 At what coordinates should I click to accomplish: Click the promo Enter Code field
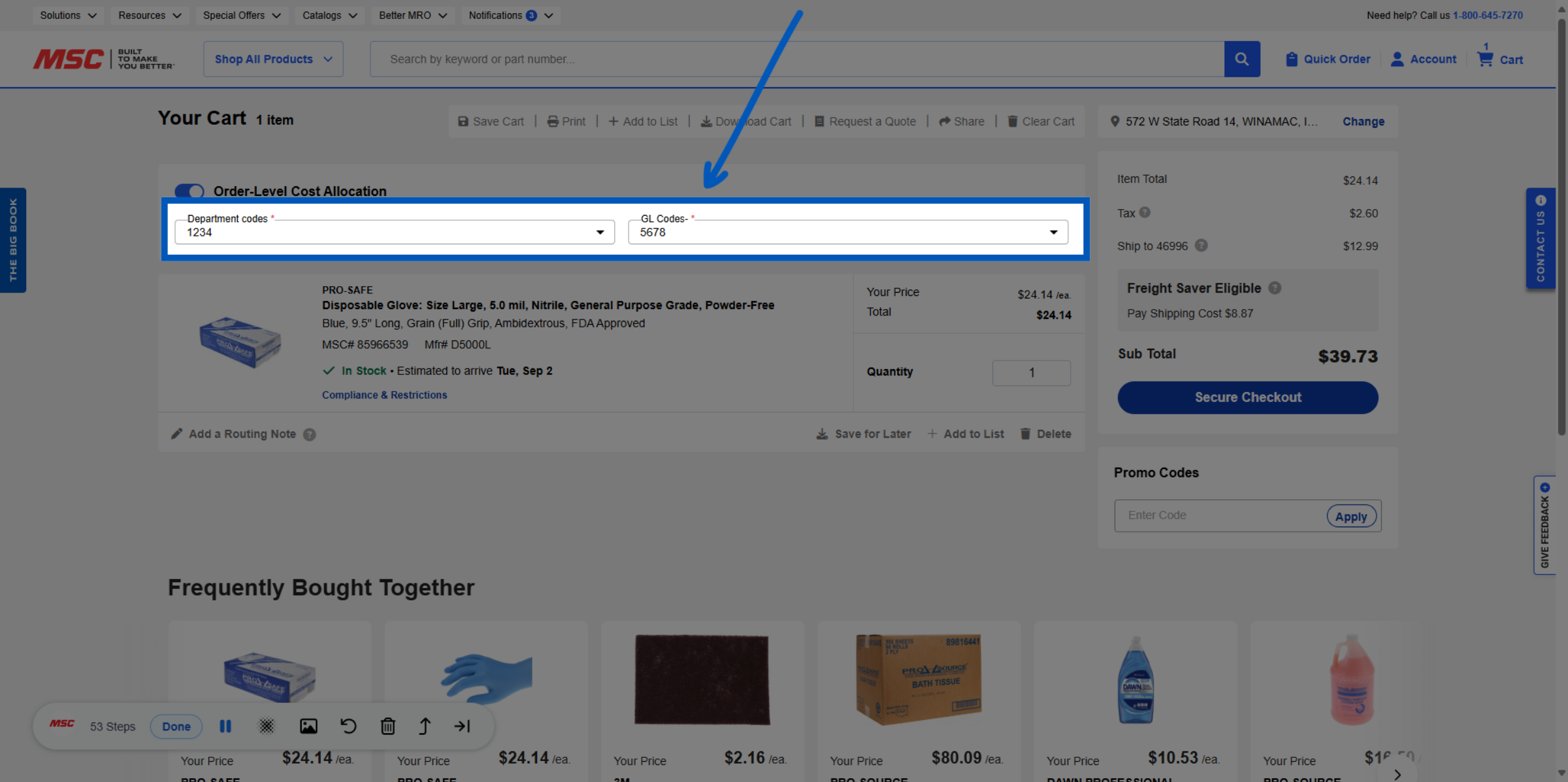pyautogui.click(x=1220, y=515)
